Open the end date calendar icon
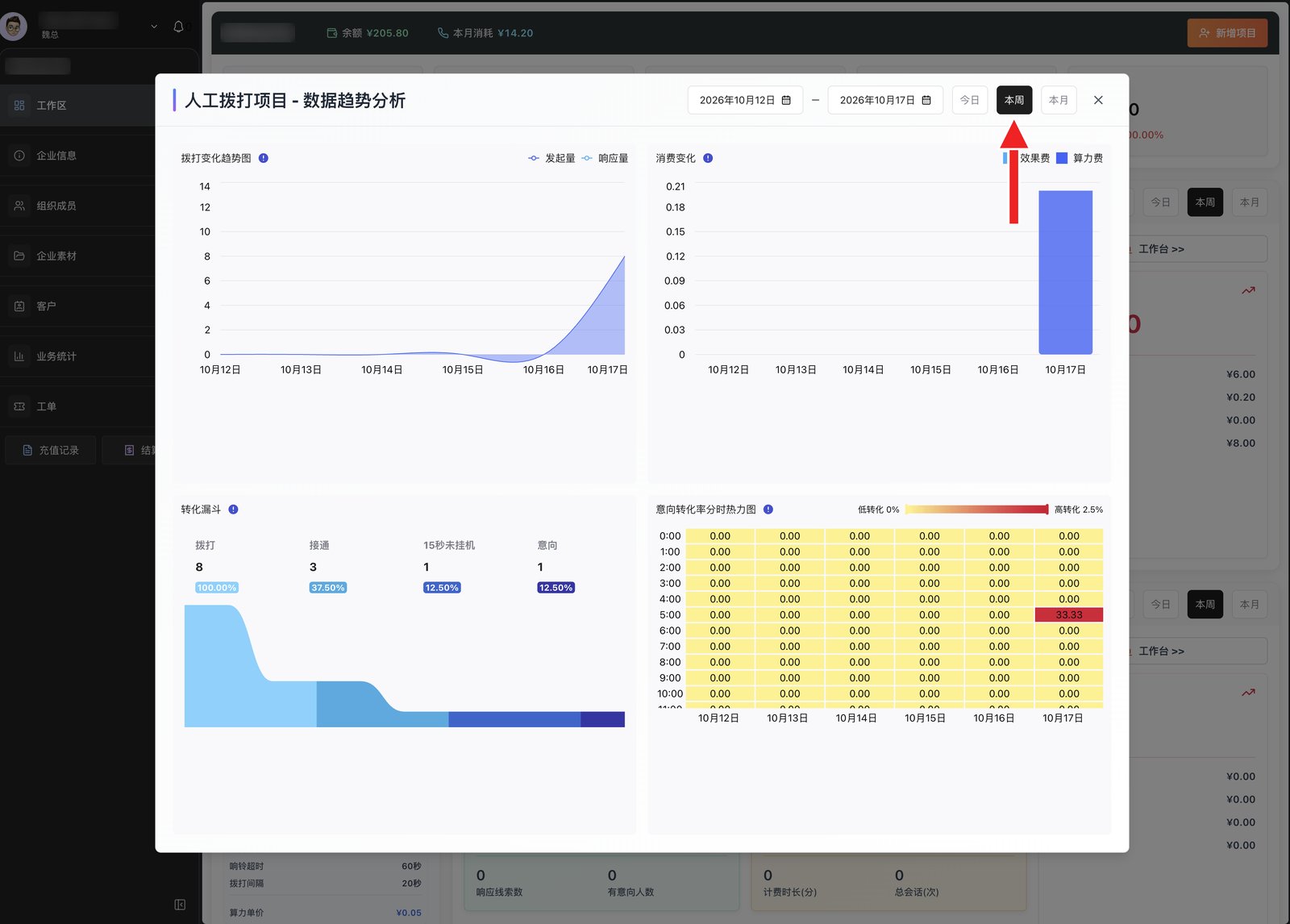Viewport: 1290px width, 924px height. [926, 100]
